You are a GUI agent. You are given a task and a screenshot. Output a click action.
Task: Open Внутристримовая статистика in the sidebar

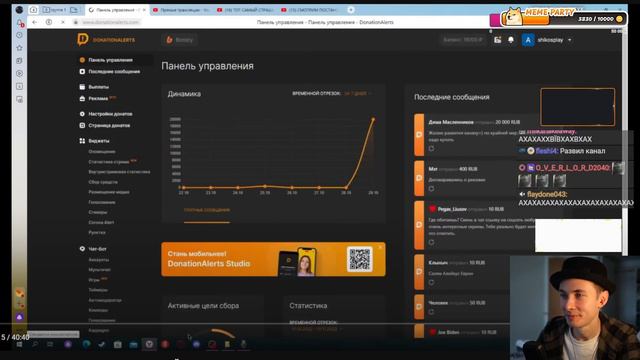(119, 172)
